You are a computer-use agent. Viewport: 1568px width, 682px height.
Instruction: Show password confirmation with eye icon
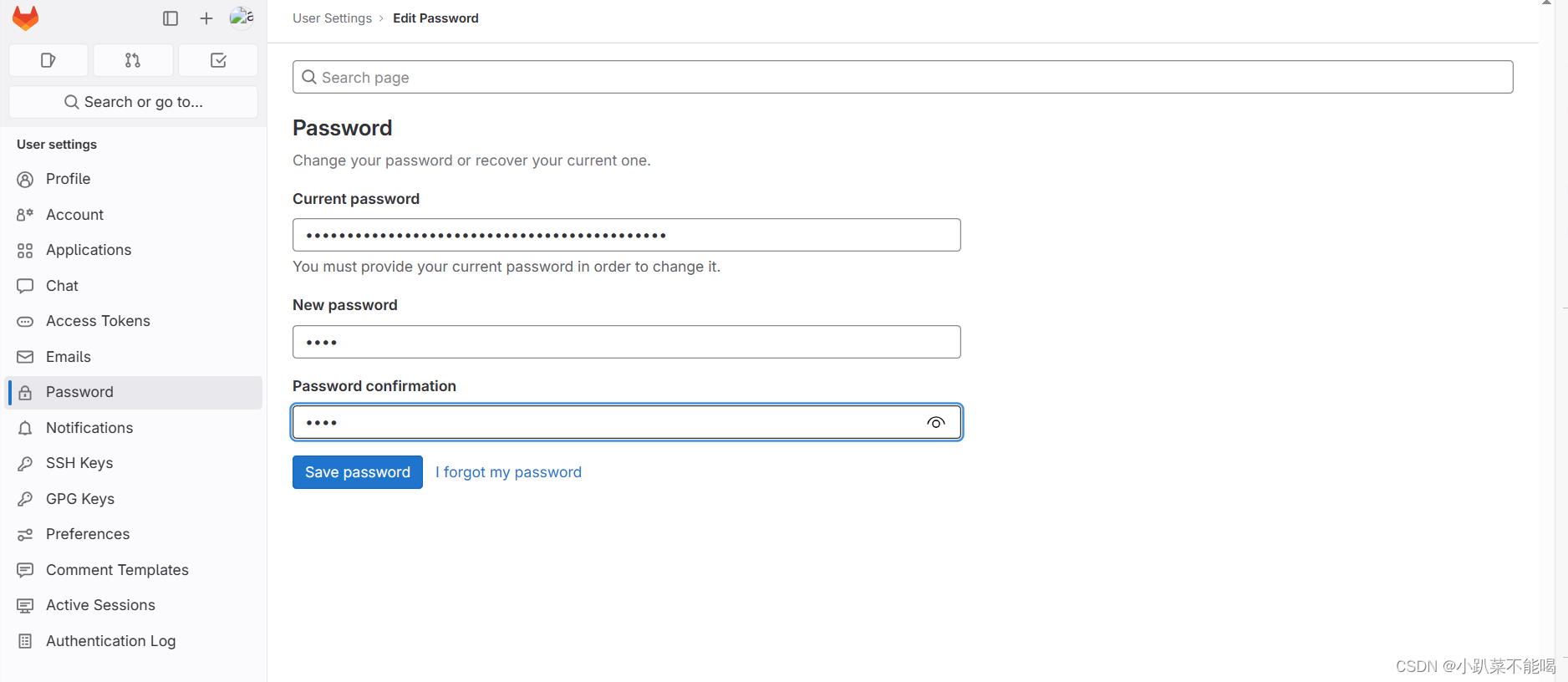pos(936,423)
